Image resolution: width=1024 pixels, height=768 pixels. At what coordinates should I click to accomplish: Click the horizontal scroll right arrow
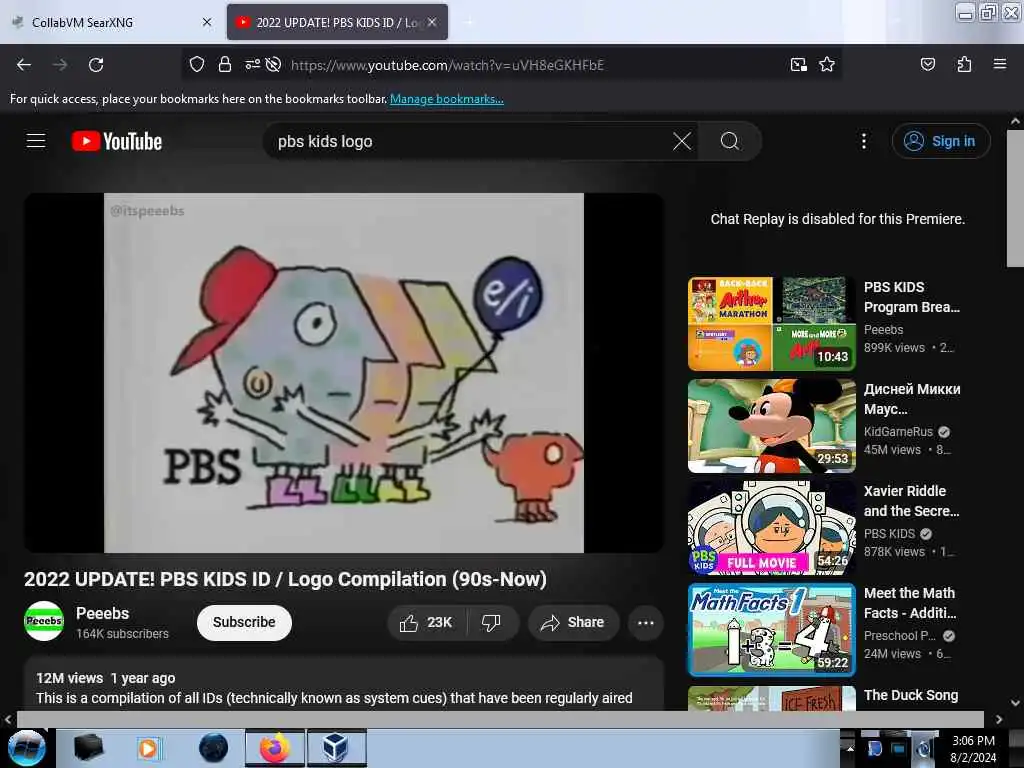[999, 719]
